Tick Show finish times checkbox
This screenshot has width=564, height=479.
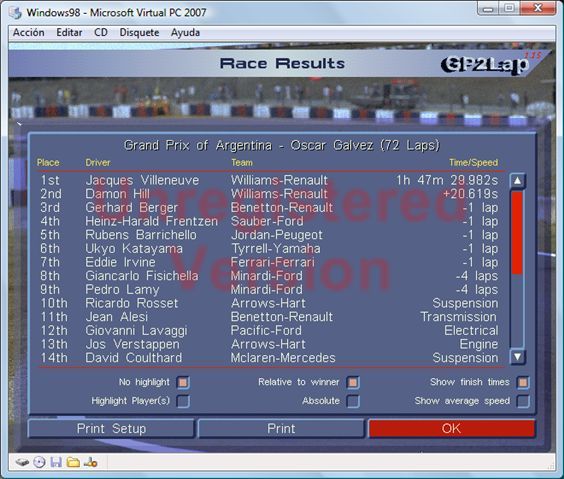[x=523, y=382]
